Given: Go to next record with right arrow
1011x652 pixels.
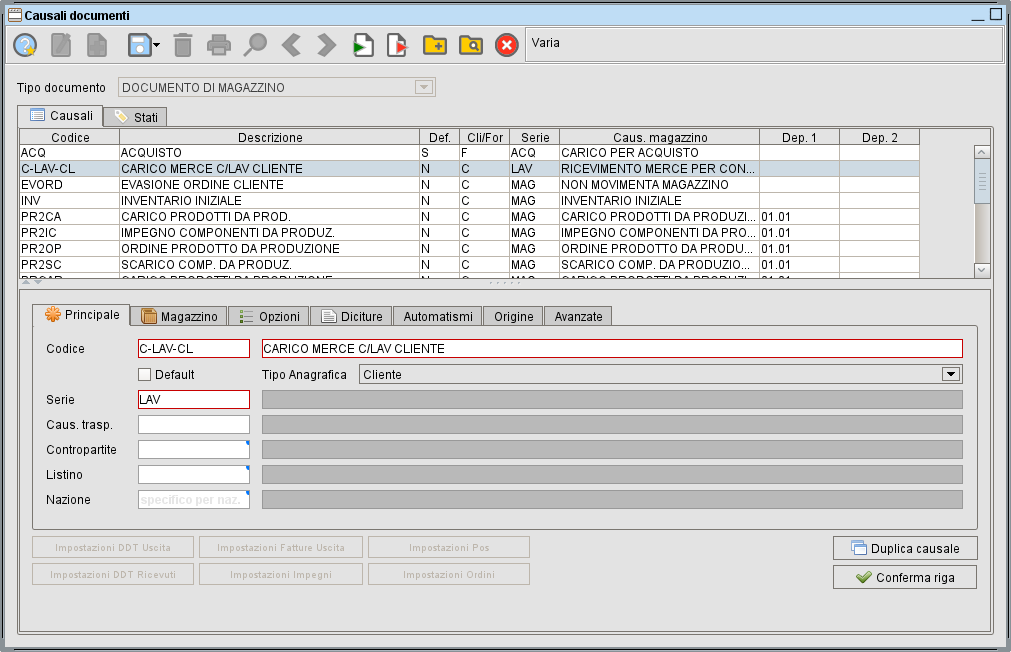Looking at the screenshot, I should [x=327, y=45].
